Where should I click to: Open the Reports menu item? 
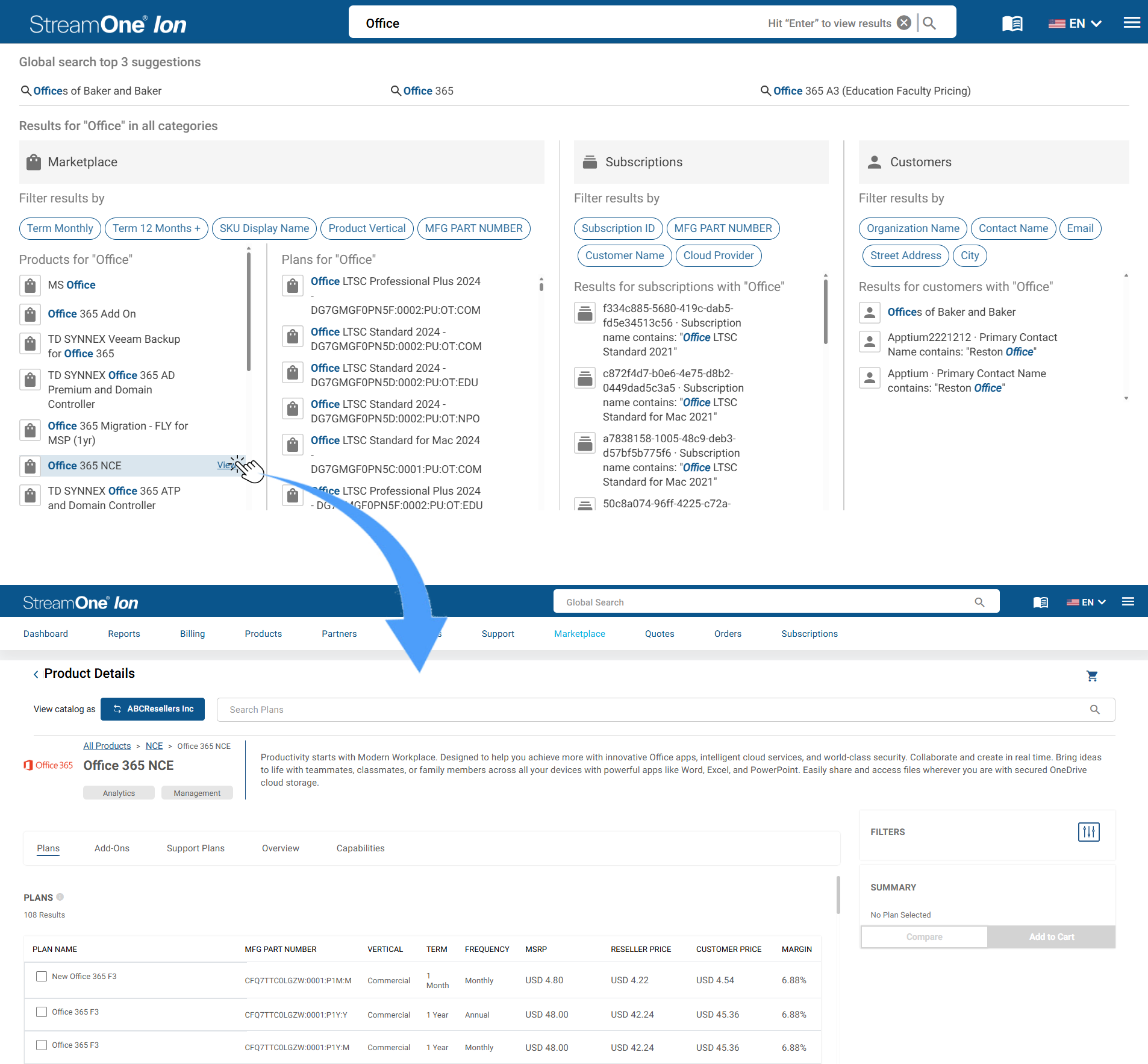124,634
